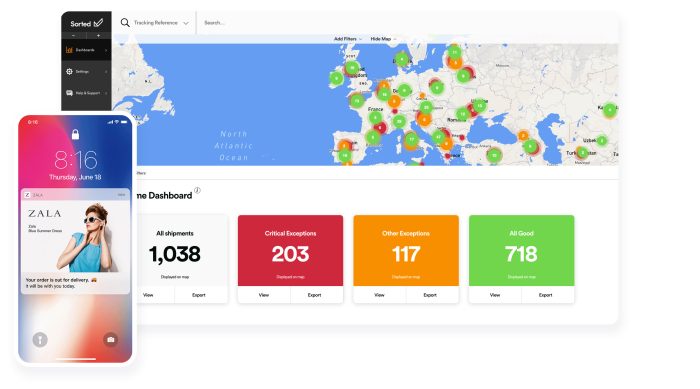This screenshot has height=389, width=700.
Task: Expand the Dashboards sidebar chevron
Action: tap(106, 50)
